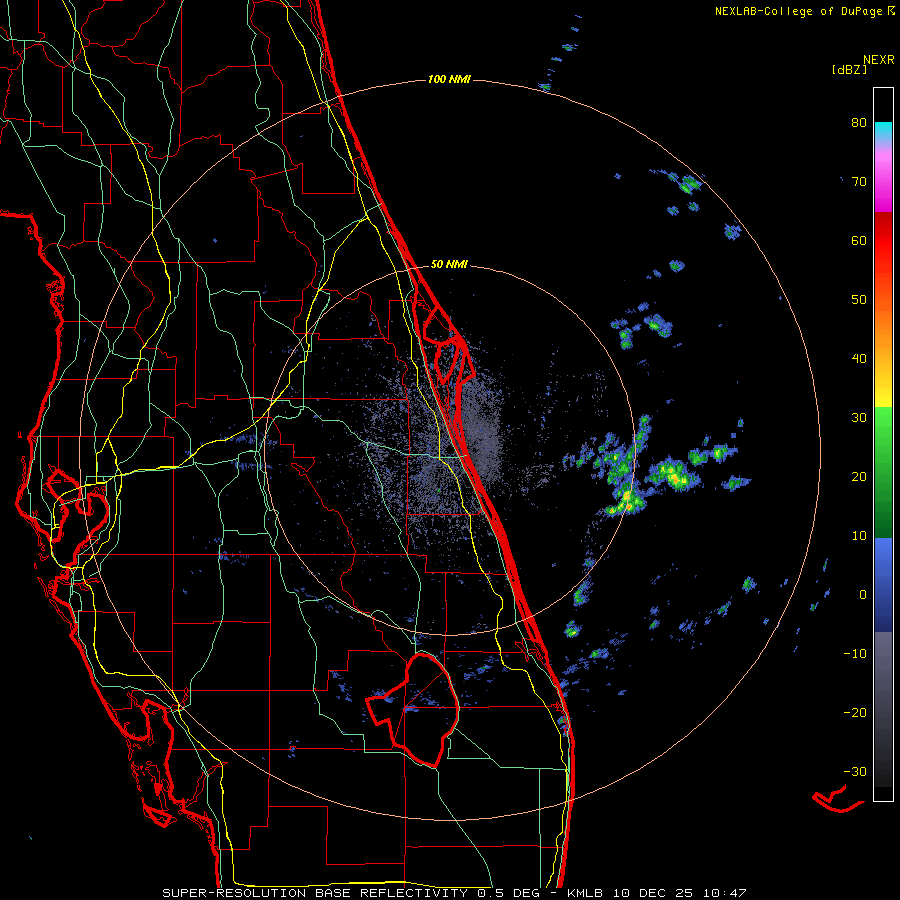The height and width of the screenshot is (900, 900).
Task: Click the 50 NMI range ring label
Action: (449, 265)
